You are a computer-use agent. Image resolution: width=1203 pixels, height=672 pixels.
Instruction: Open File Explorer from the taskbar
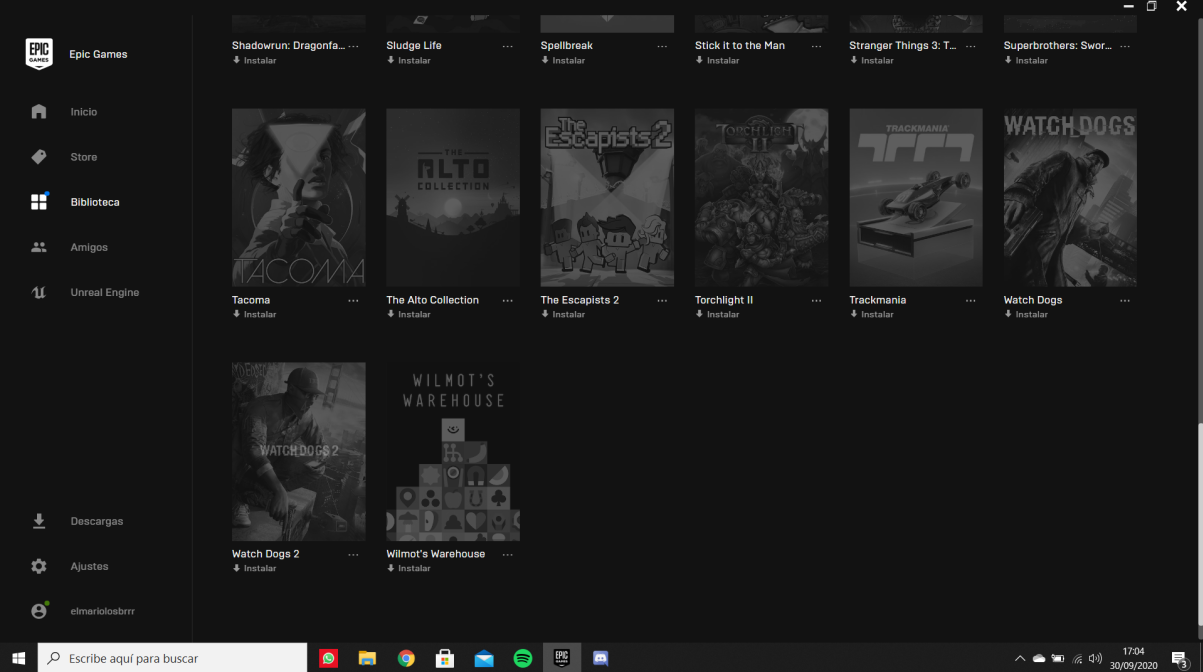[x=367, y=658]
